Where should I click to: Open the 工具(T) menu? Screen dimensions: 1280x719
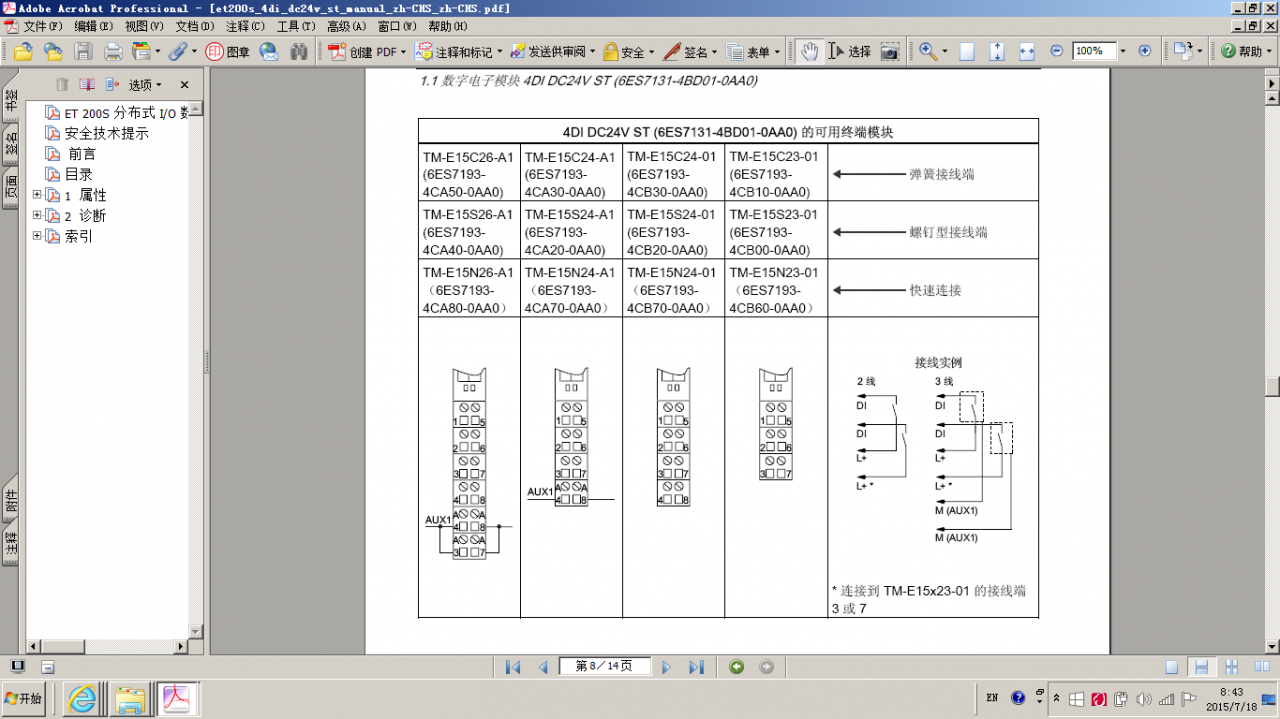[x=297, y=26]
